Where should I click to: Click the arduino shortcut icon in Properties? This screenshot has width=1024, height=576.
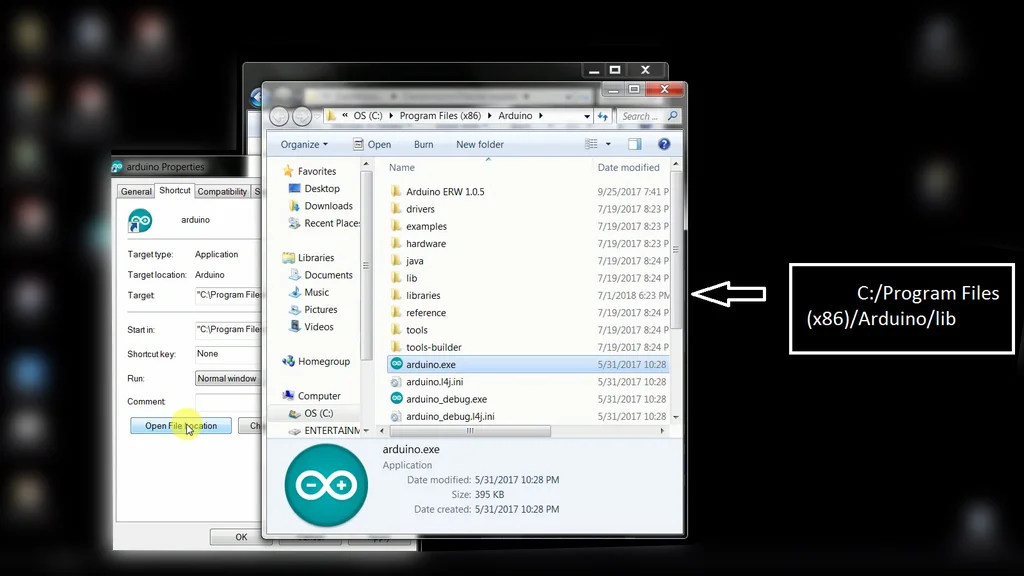point(140,221)
